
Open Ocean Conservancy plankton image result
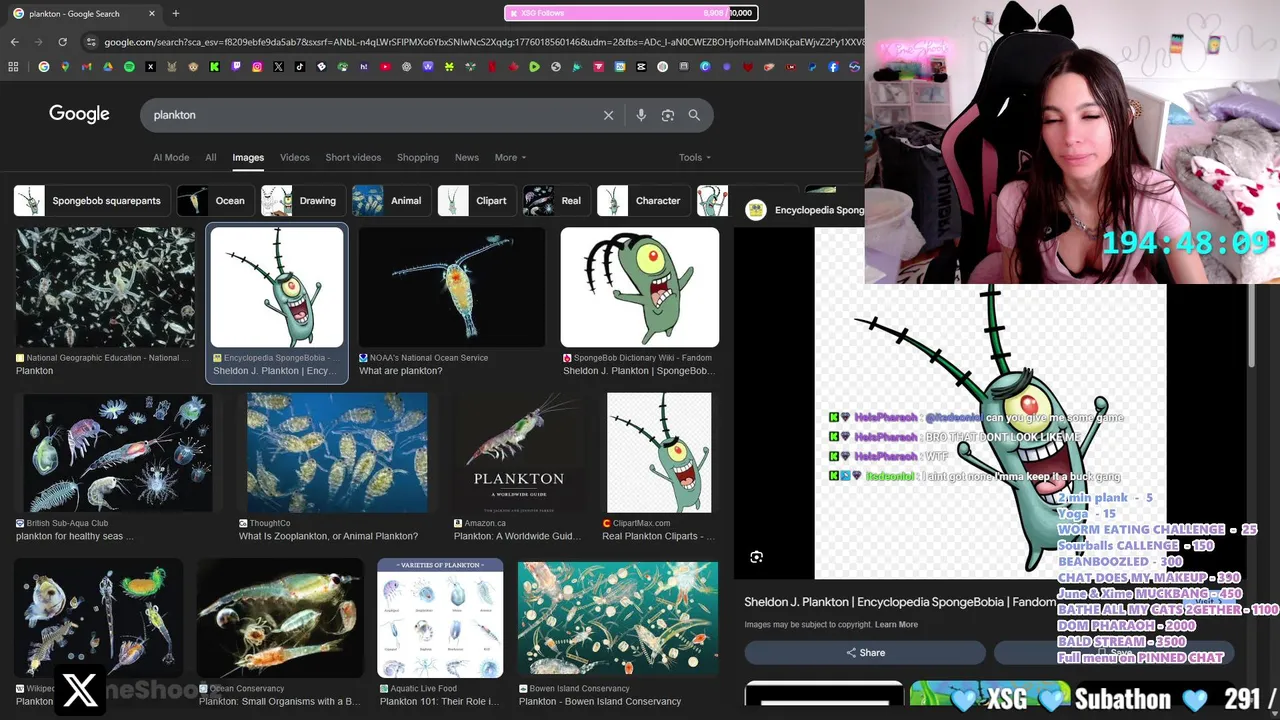tap(280, 618)
